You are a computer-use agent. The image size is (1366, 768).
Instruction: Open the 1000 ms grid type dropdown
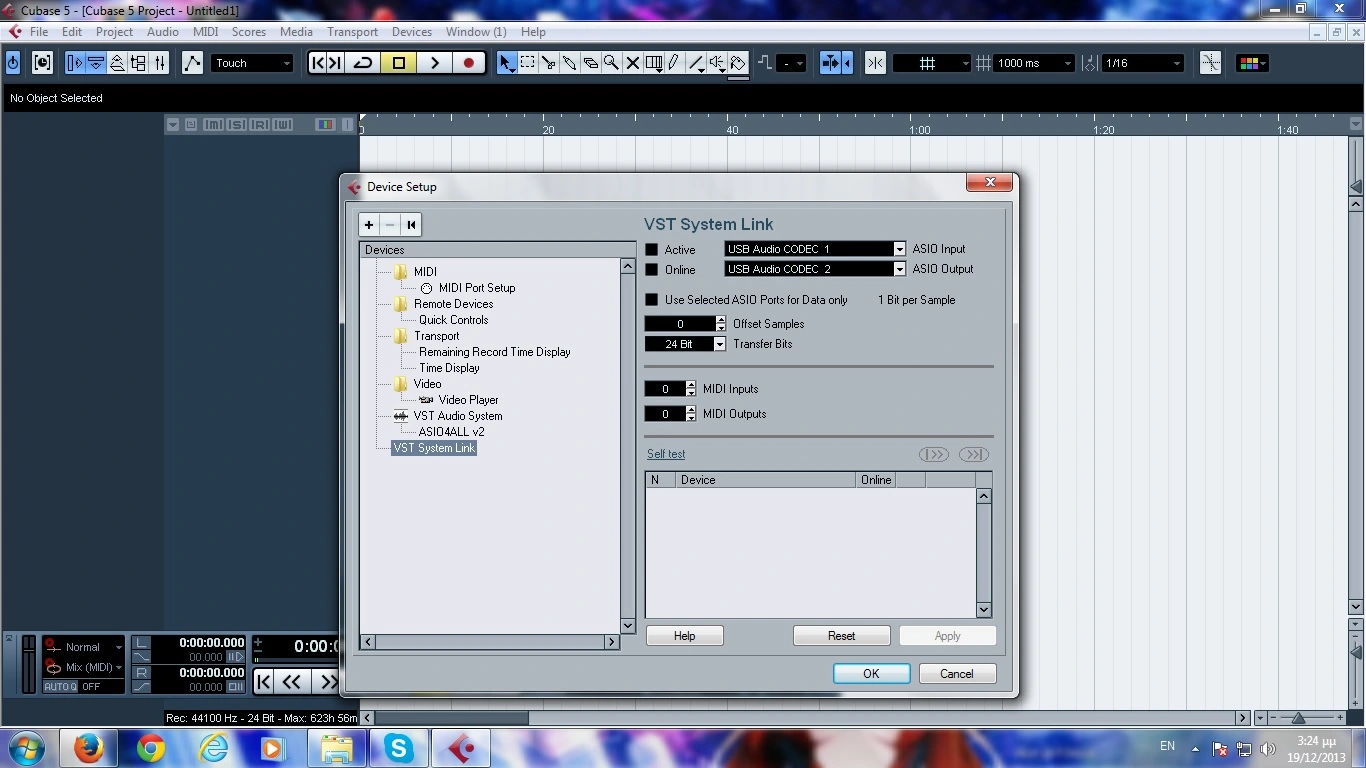click(x=1034, y=63)
